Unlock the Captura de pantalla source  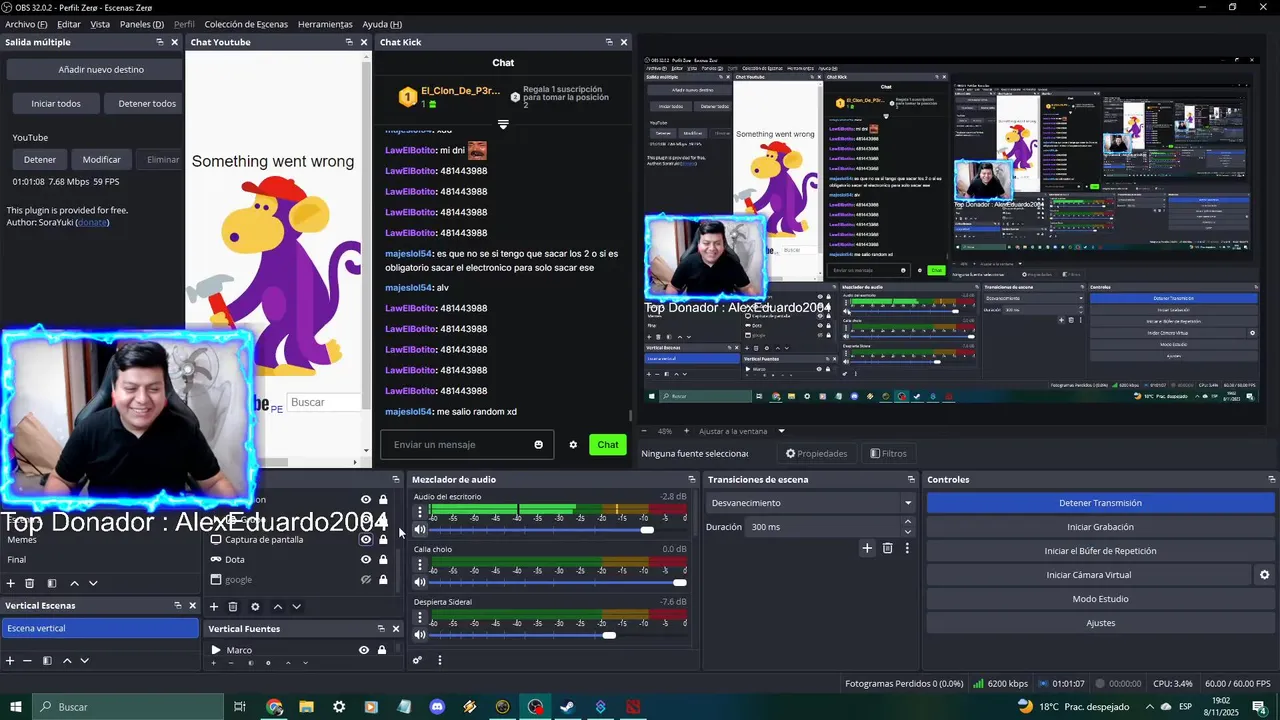(x=383, y=540)
